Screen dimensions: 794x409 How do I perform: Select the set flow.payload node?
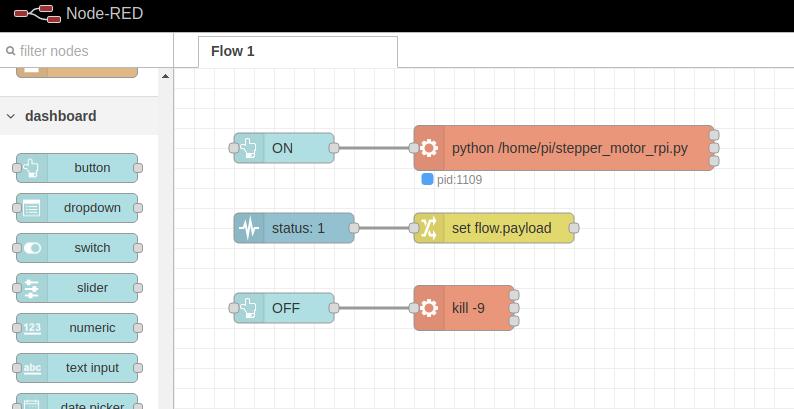(x=494, y=228)
